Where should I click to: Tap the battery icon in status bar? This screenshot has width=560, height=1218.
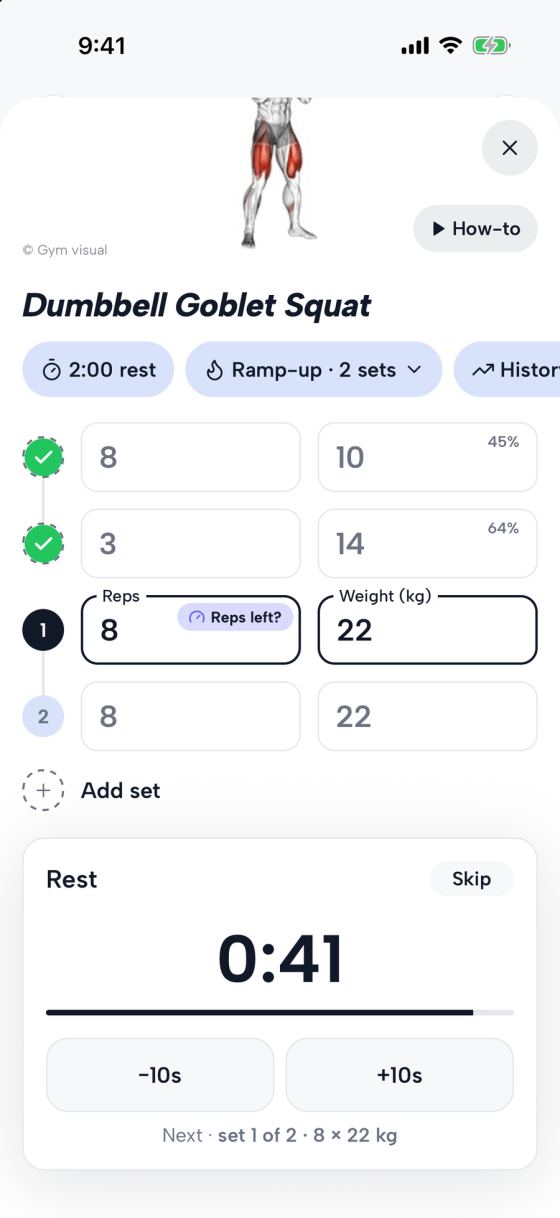[491, 46]
